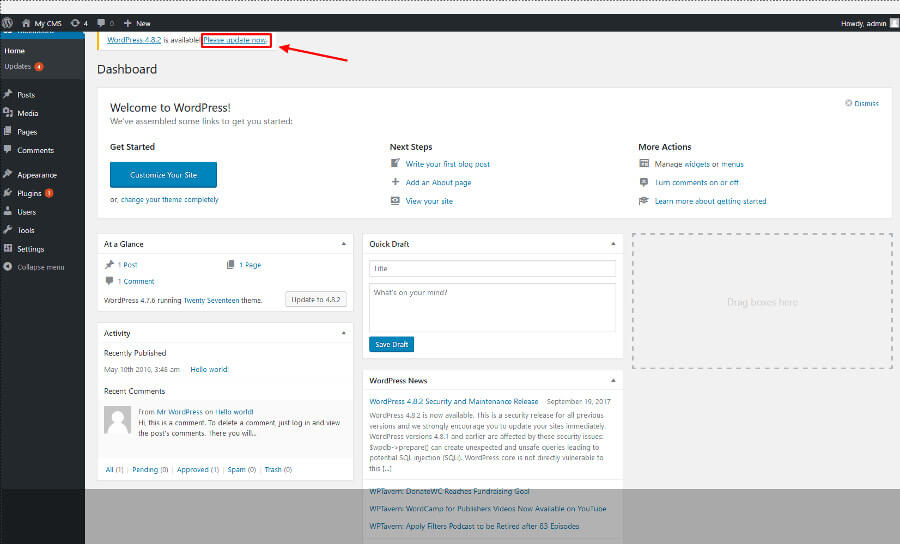
Task: Click the Dismiss link in welcome panel
Action: click(x=866, y=103)
